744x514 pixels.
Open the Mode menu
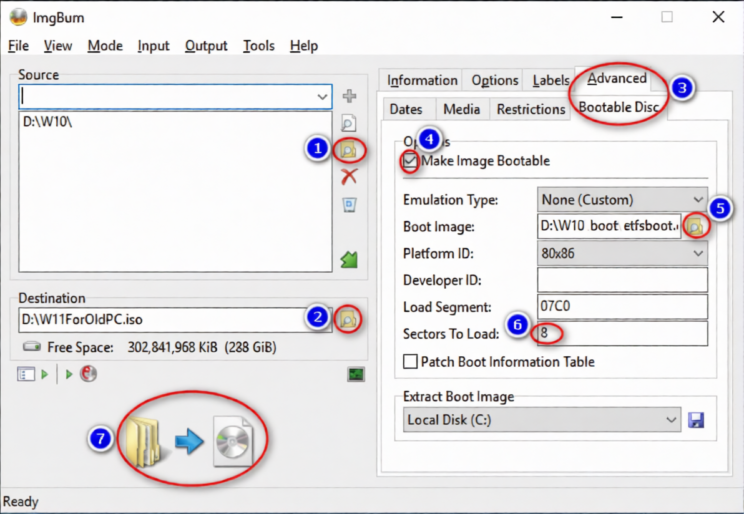(x=105, y=46)
